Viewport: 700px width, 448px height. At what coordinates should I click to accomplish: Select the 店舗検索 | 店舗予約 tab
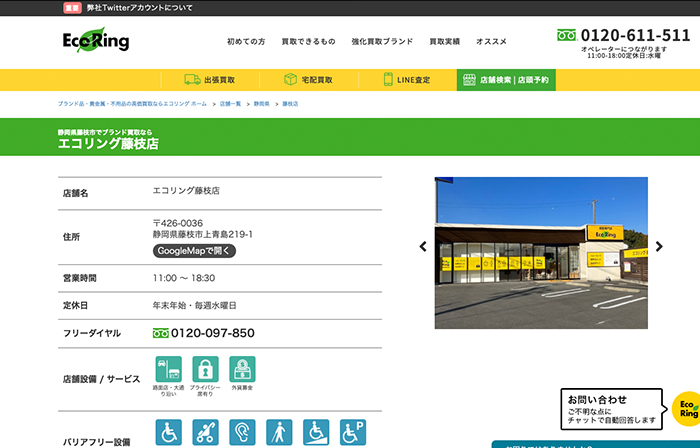(x=505, y=80)
